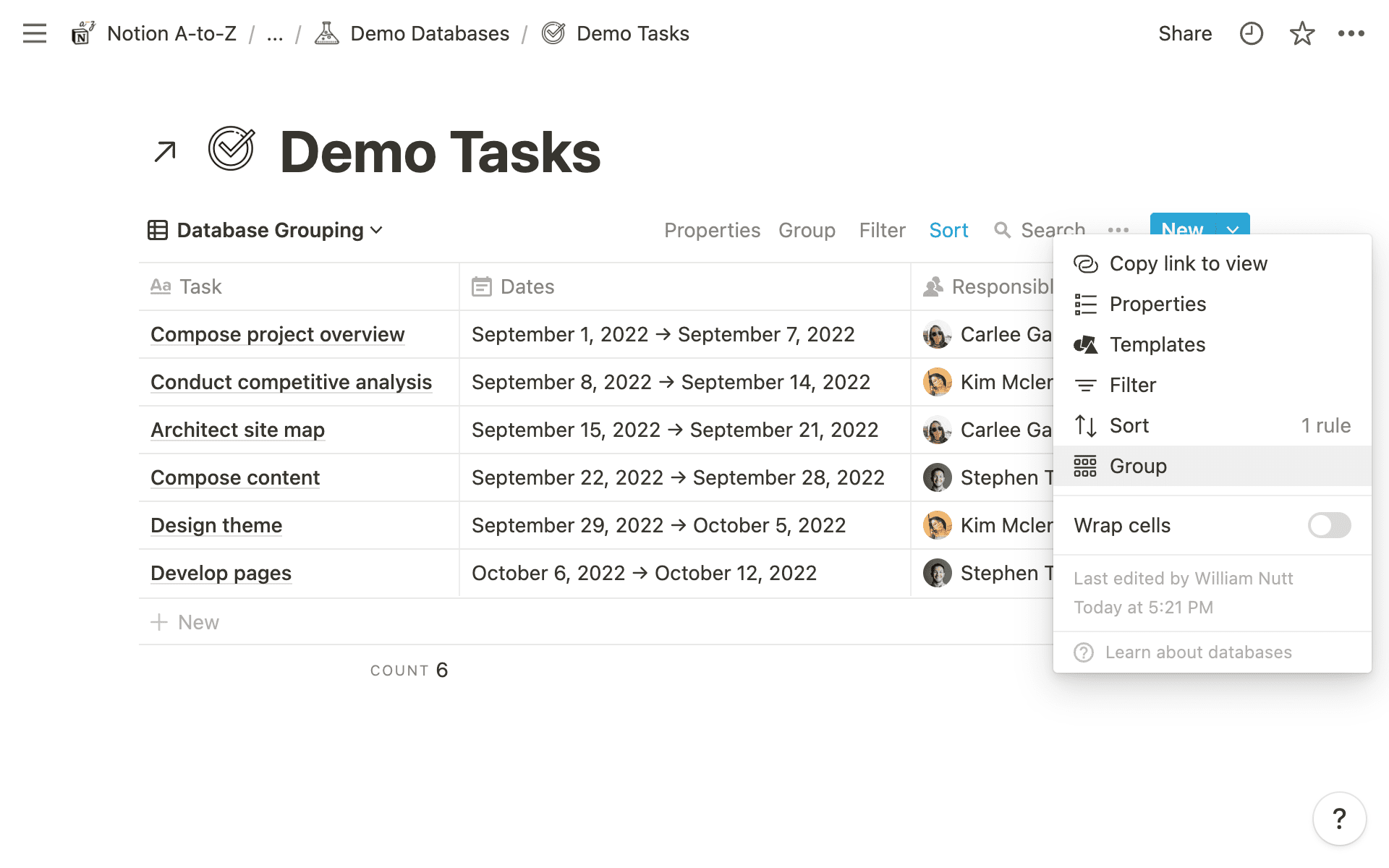Open Templates from the view menu
1389x868 pixels.
(x=1157, y=344)
